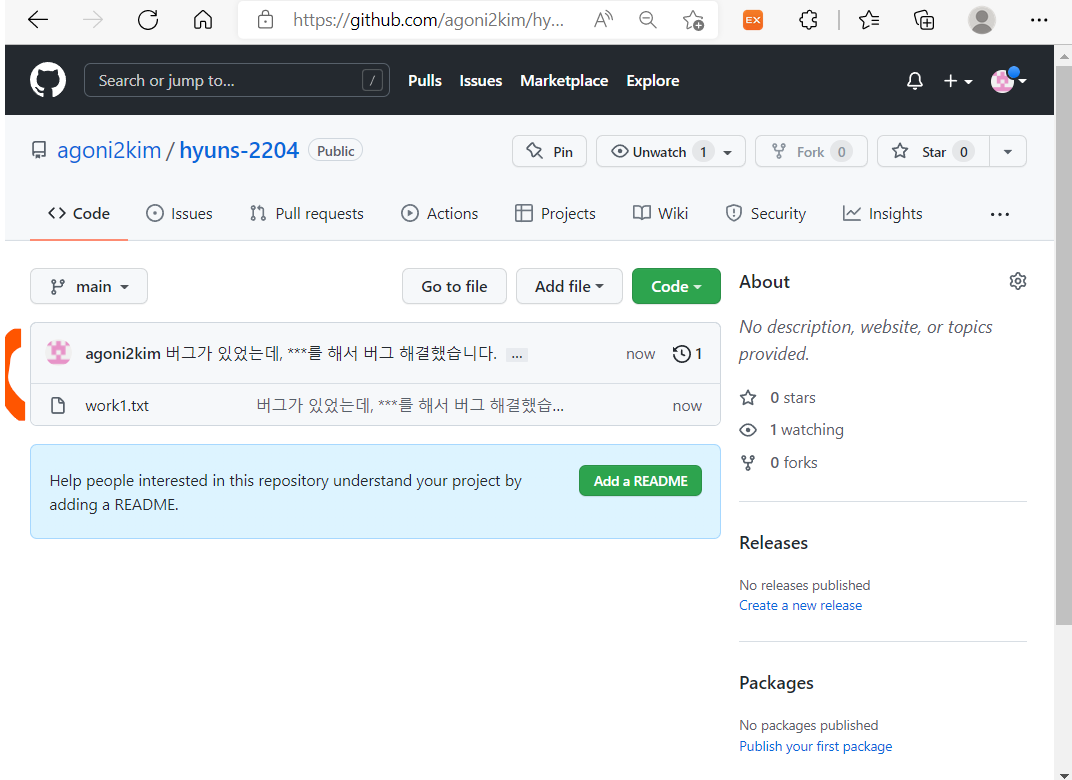1072x780 pixels.
Task: Open the agoni2kim commit author name link
Action: (123, 353)
